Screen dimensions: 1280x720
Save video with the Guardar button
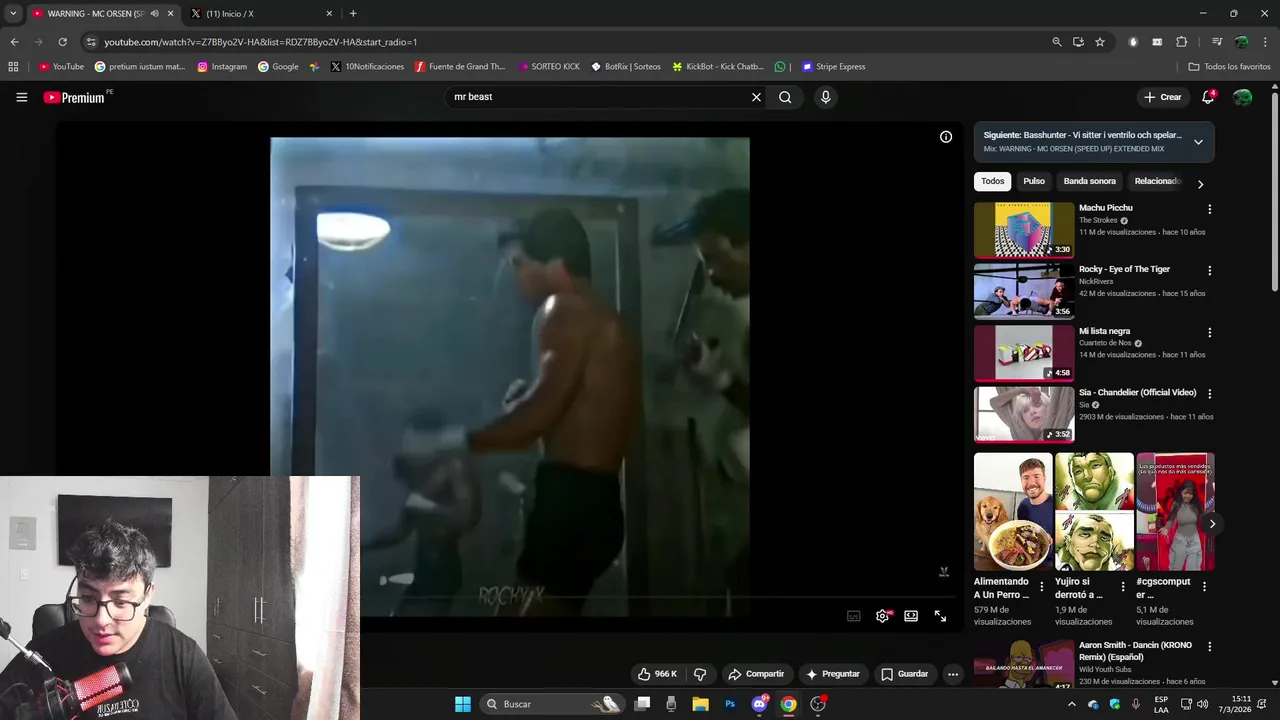pos(905,674)
